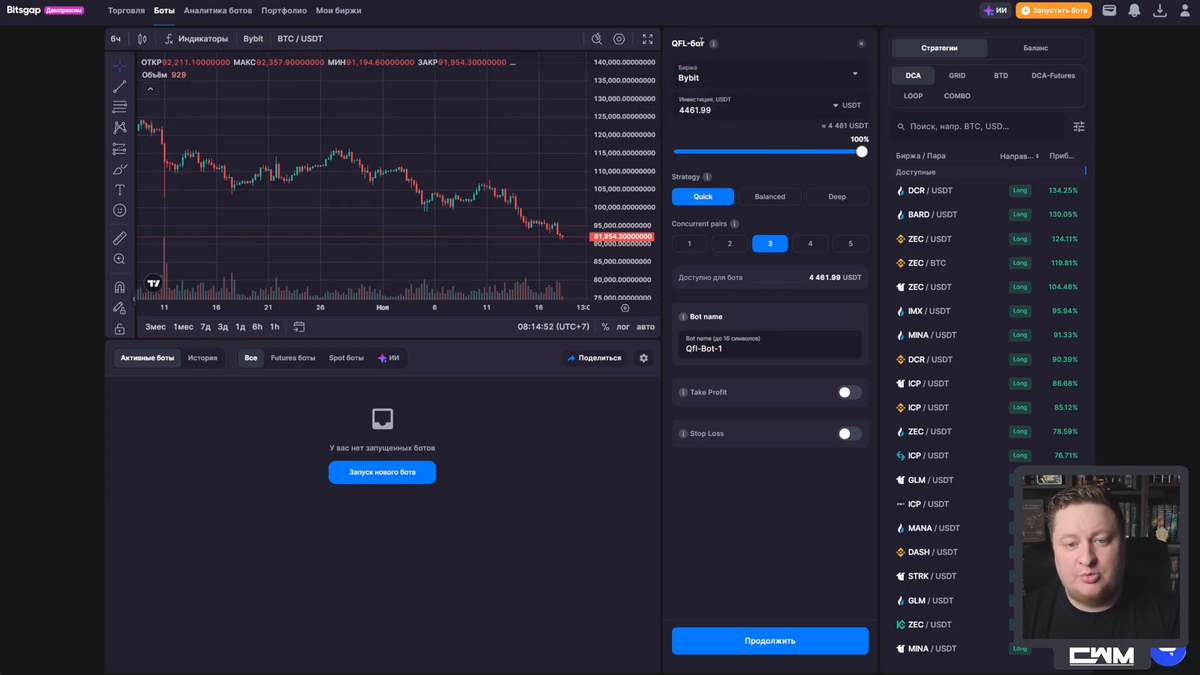1200x675 pixels.
Task: Select the crosshair cursor tool
Action: point(120,66)
